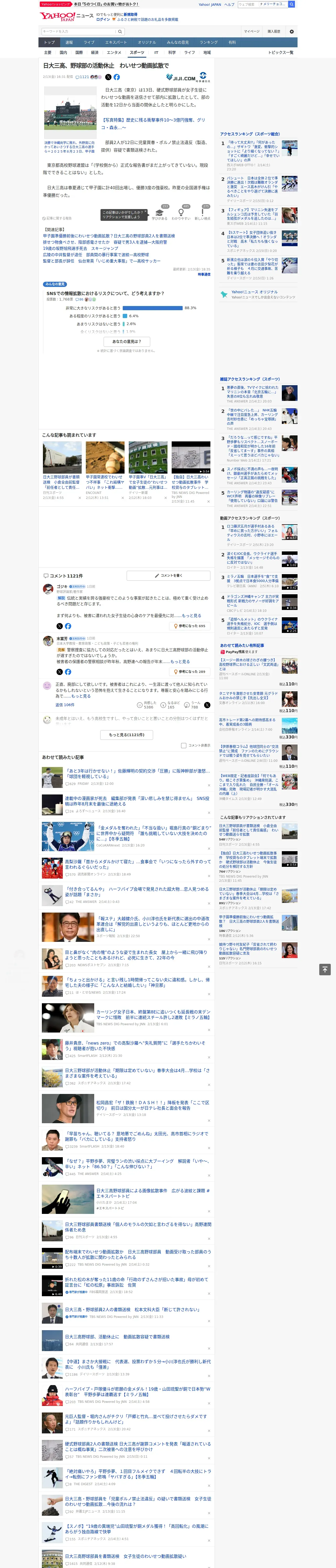The width and height of the screenshot is (336, 1568).
Task: Click the 学びがある graduation cap reaction
Action: tap(160, 213)
